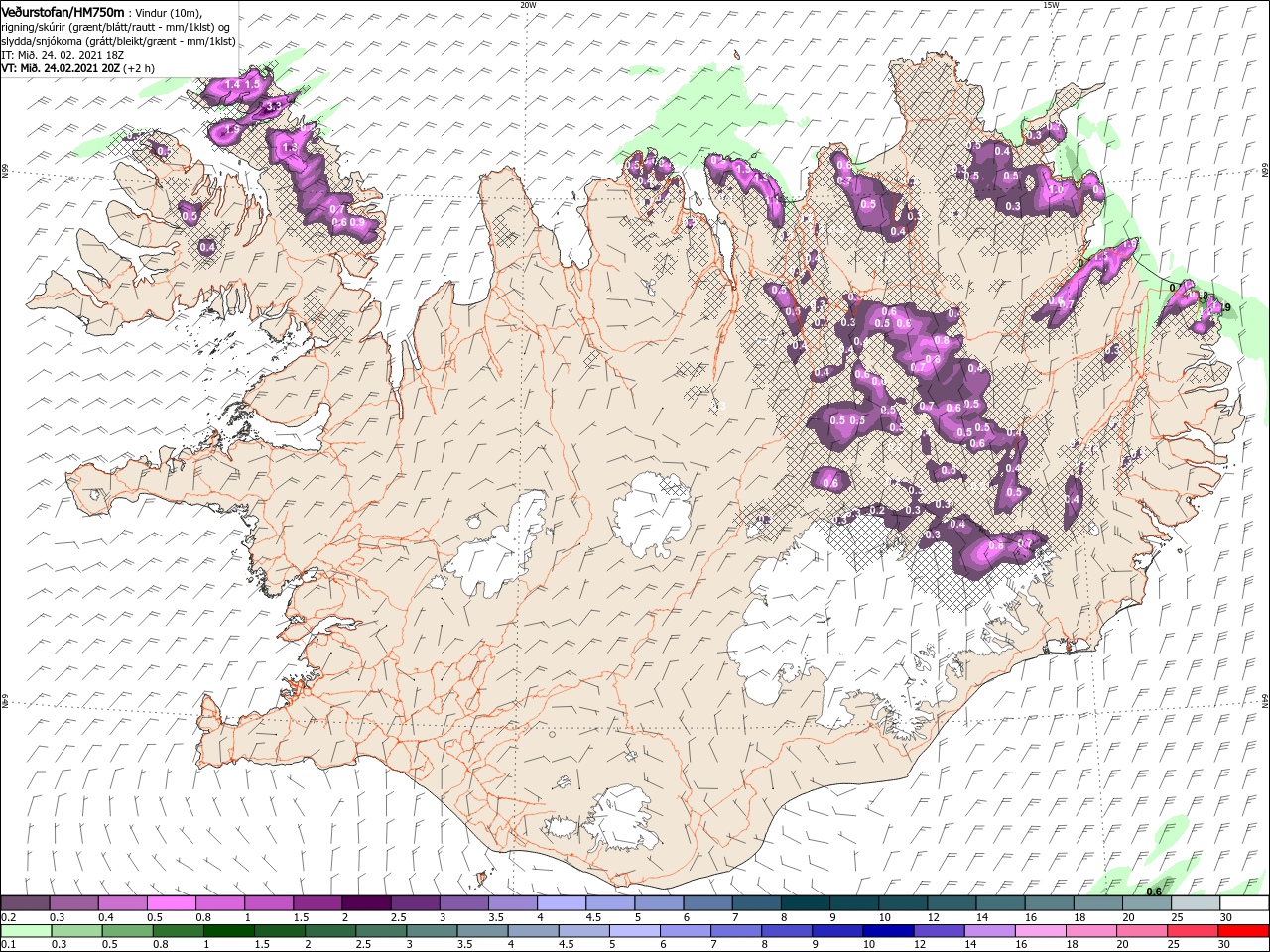Pick the darkest green lower swatch labeled 1

click(x=228, y=931)
